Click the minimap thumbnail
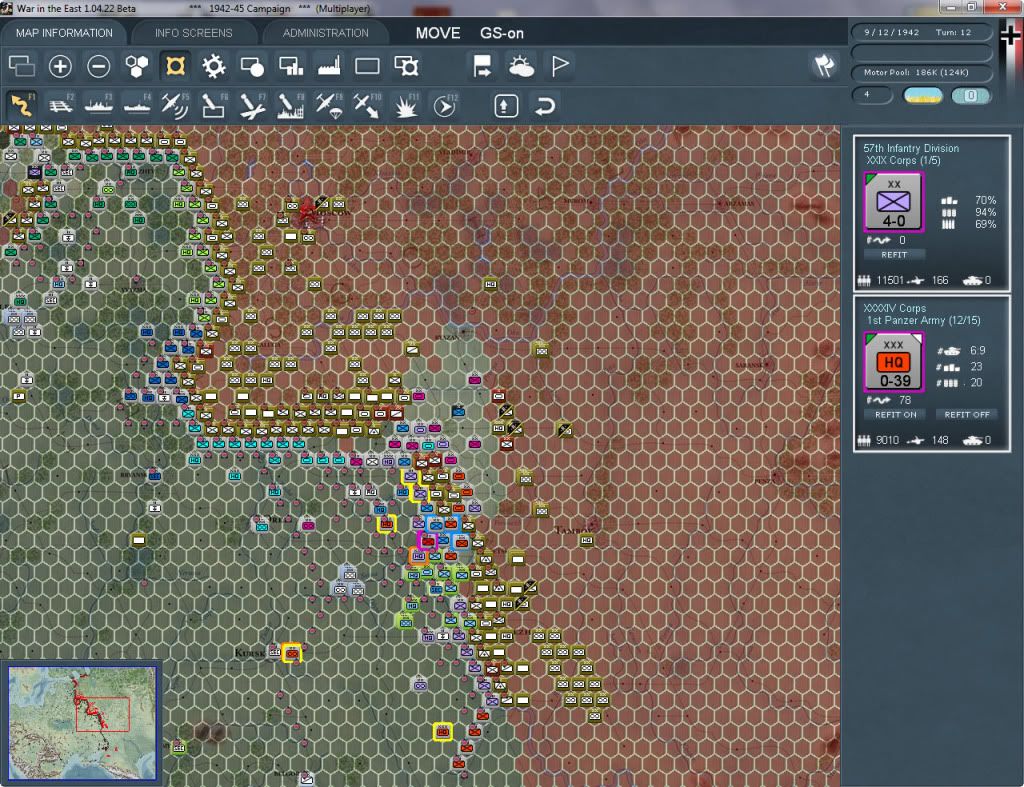 point(82,722)
